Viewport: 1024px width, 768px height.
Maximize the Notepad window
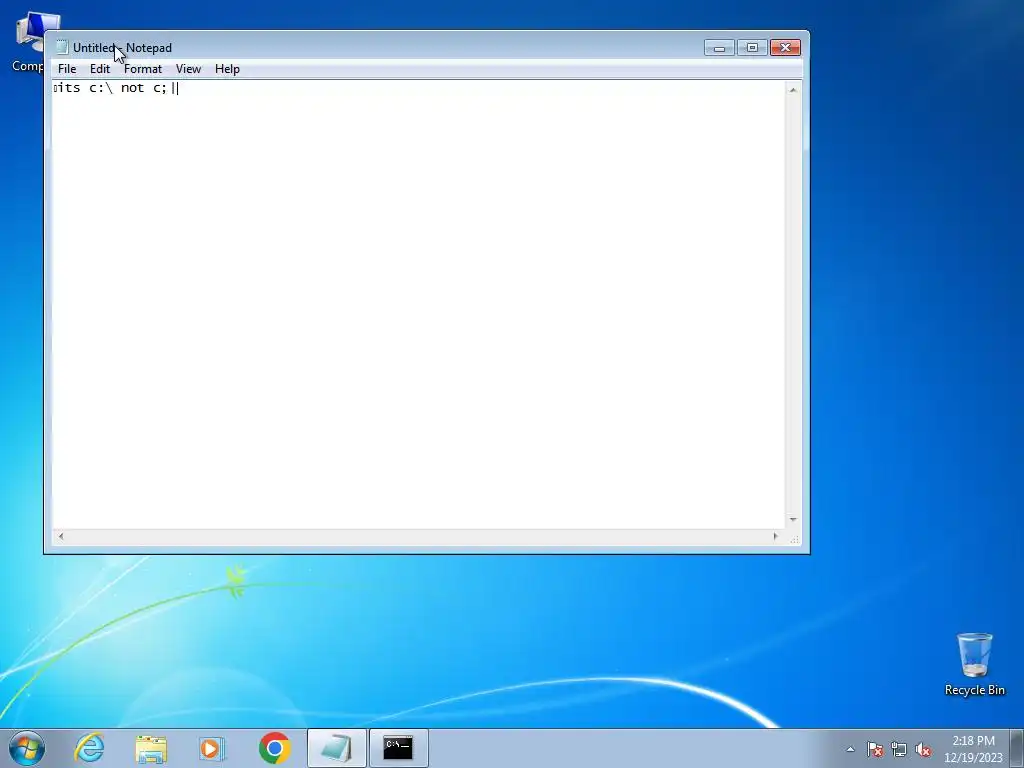tap(752, 48)
